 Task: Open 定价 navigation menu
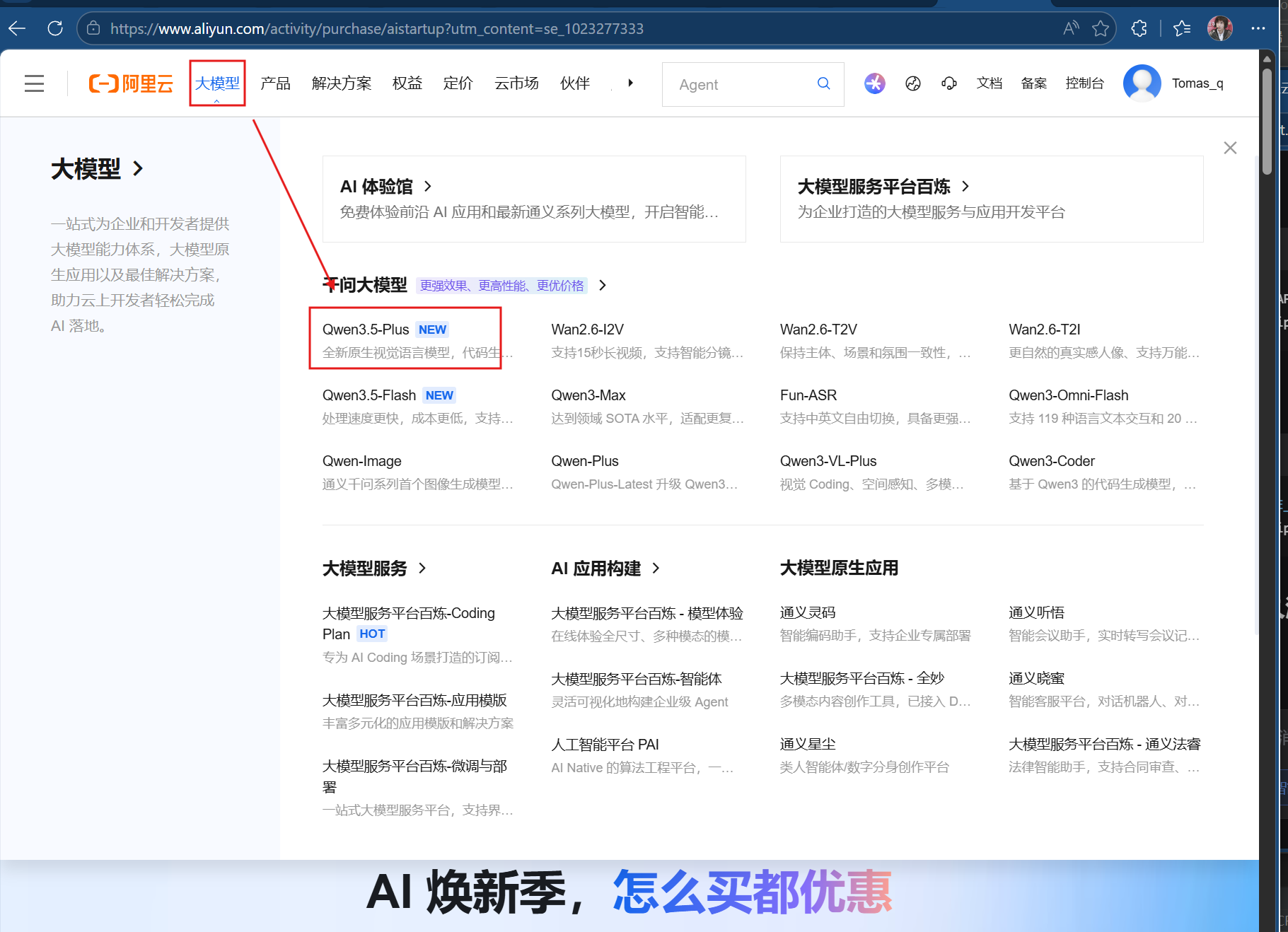pyautogui.click(x=458, y=83)
